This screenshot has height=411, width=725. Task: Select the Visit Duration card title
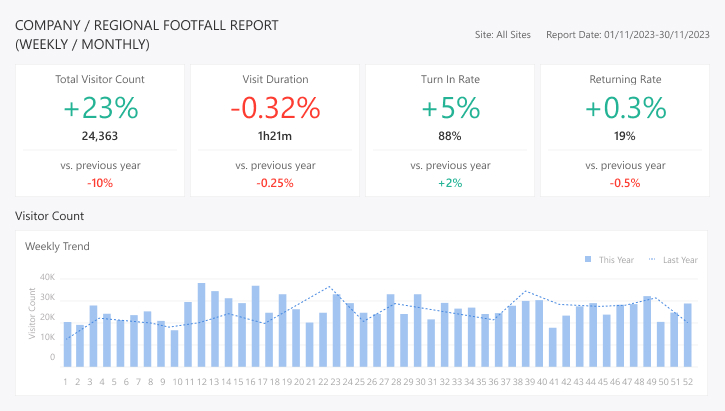[x=275, y=79]
